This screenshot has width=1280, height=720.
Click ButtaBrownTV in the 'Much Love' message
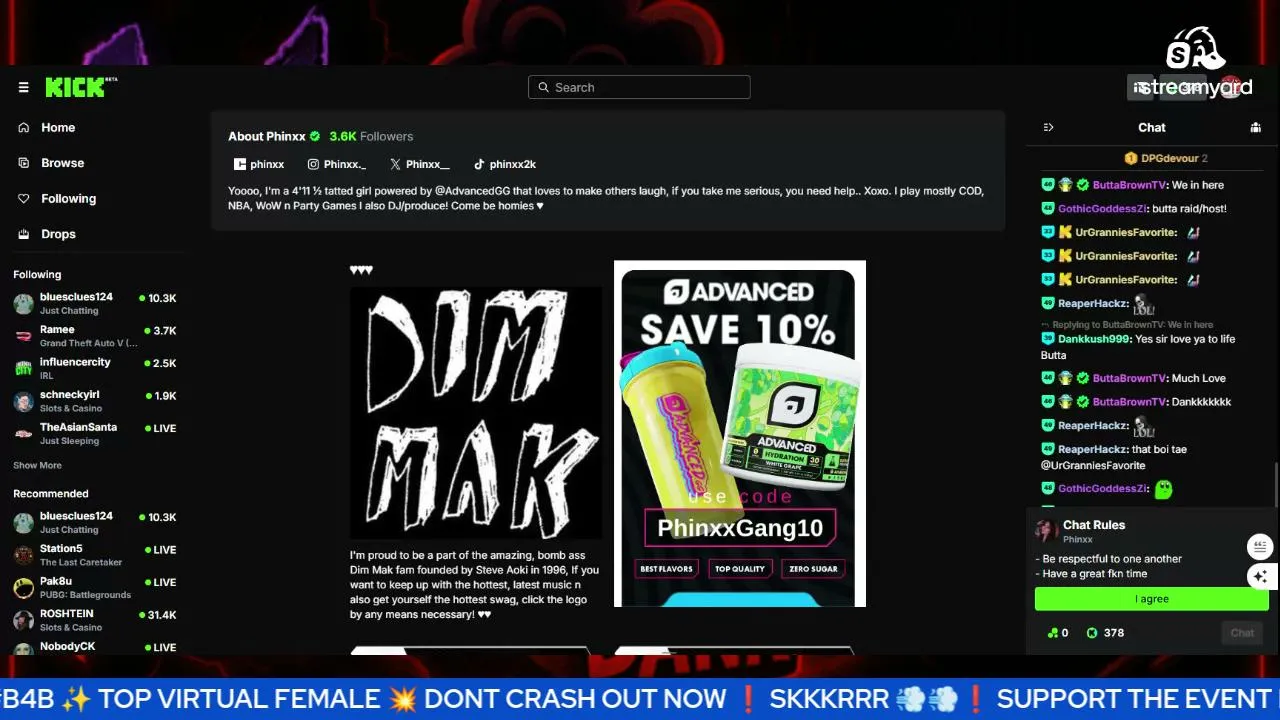pyautogui.click(x=1130, y=378)
